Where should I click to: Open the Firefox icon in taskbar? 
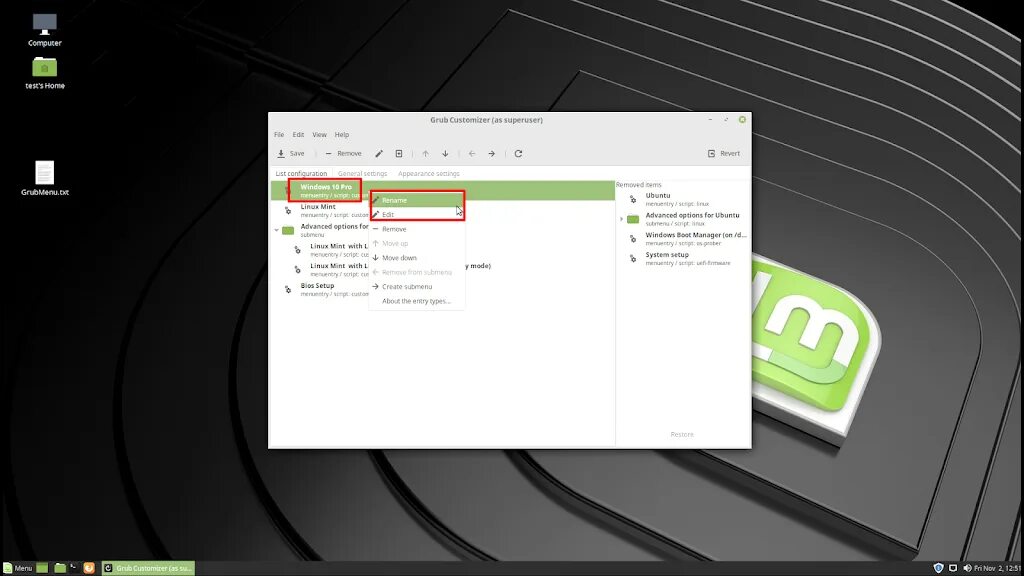point(89,568)
